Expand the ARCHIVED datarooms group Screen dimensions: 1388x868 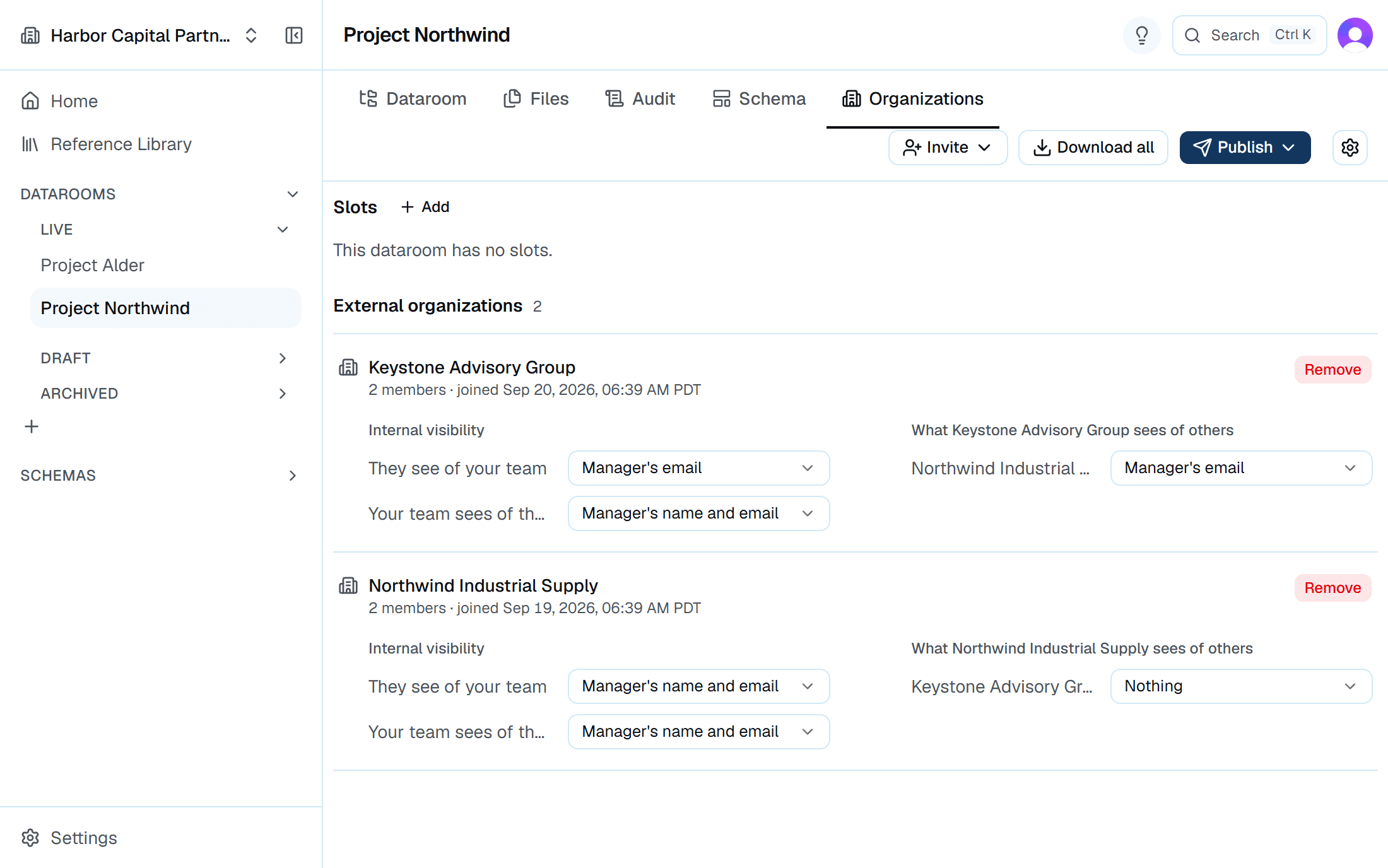(282, 394)
